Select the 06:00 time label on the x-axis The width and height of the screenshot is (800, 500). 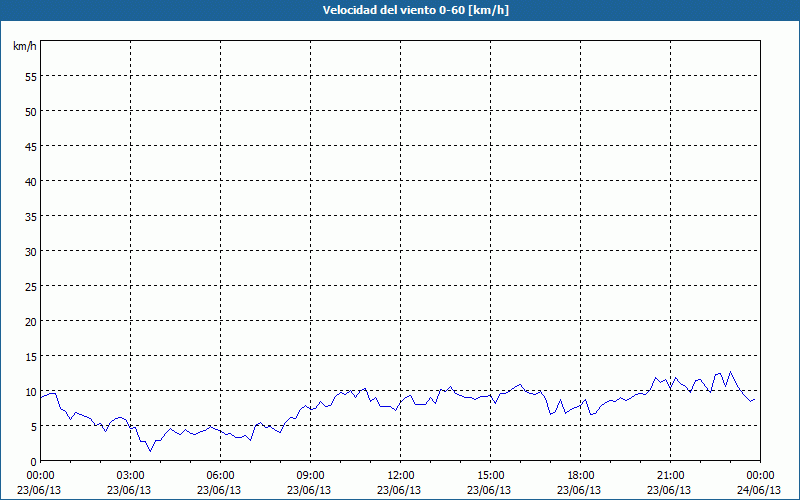tap(220, 475)
